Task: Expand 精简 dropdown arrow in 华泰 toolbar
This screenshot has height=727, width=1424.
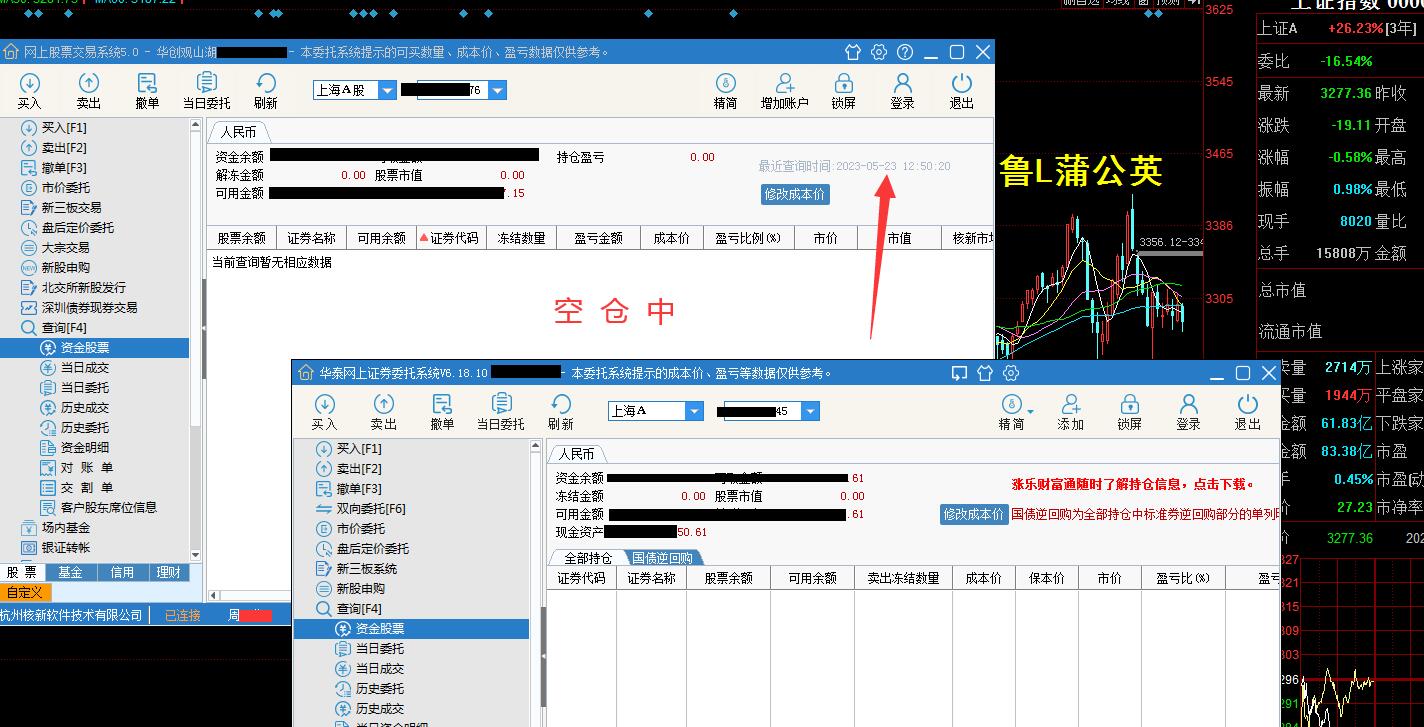Action: point(1030,411)
